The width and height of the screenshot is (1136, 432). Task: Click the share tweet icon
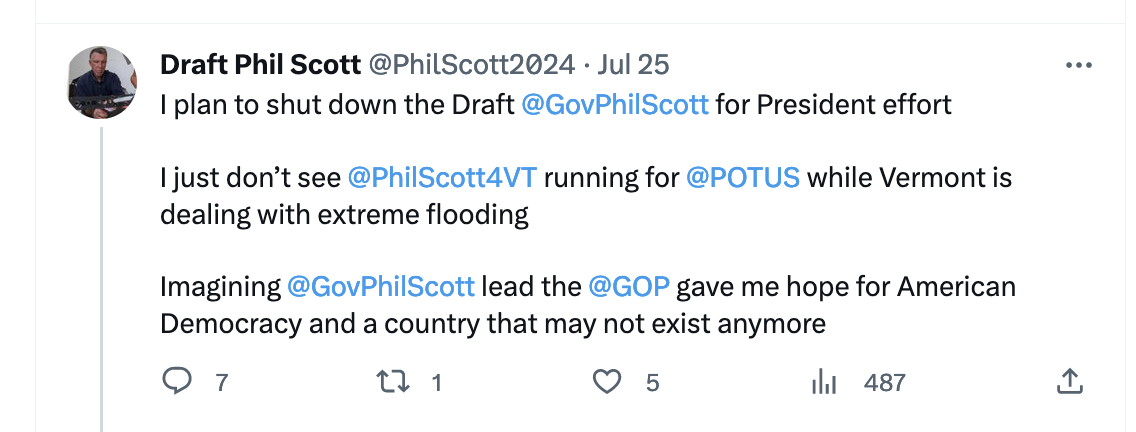click(x=1068, y=381)
